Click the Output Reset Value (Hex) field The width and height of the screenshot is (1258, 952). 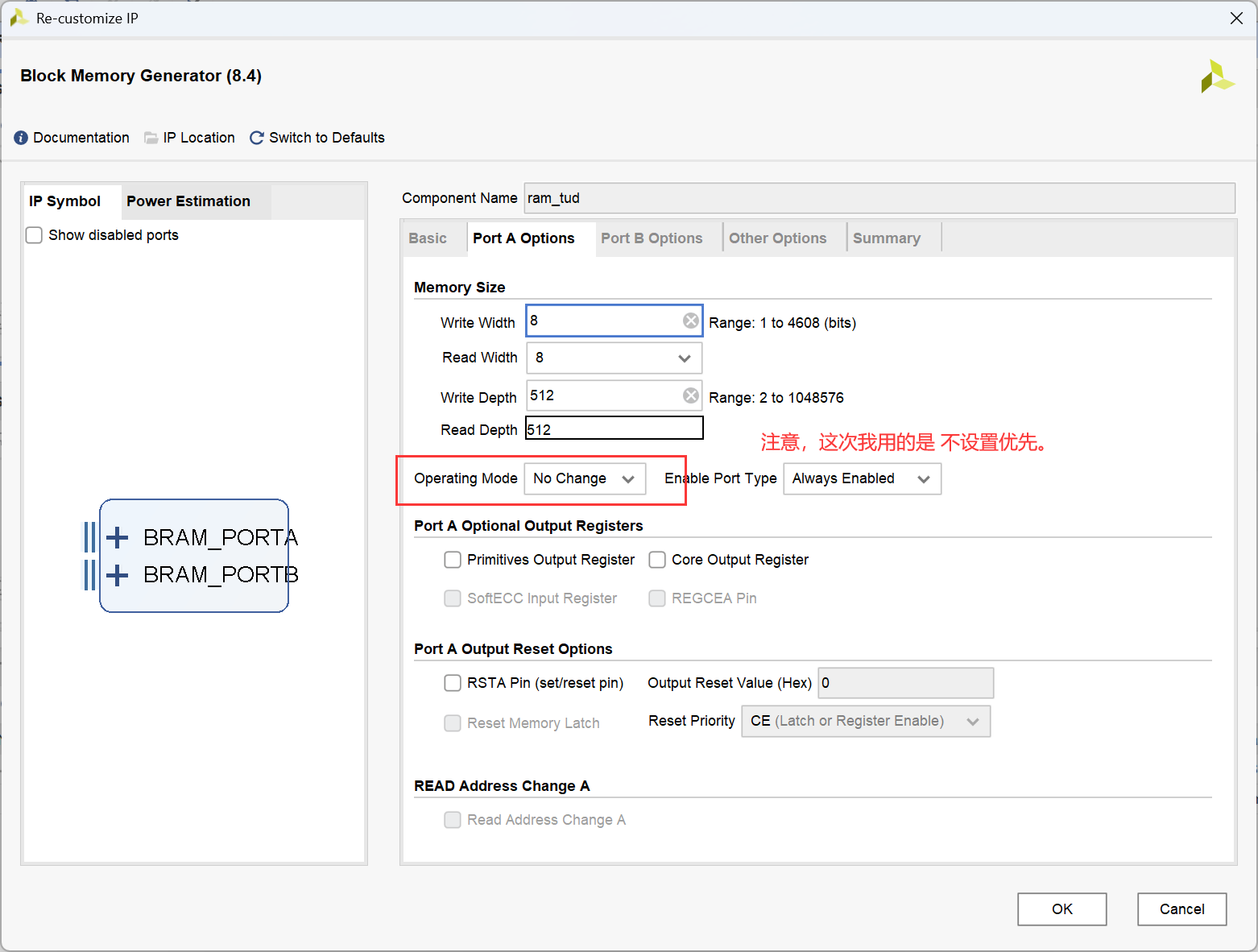click(906, 683)
